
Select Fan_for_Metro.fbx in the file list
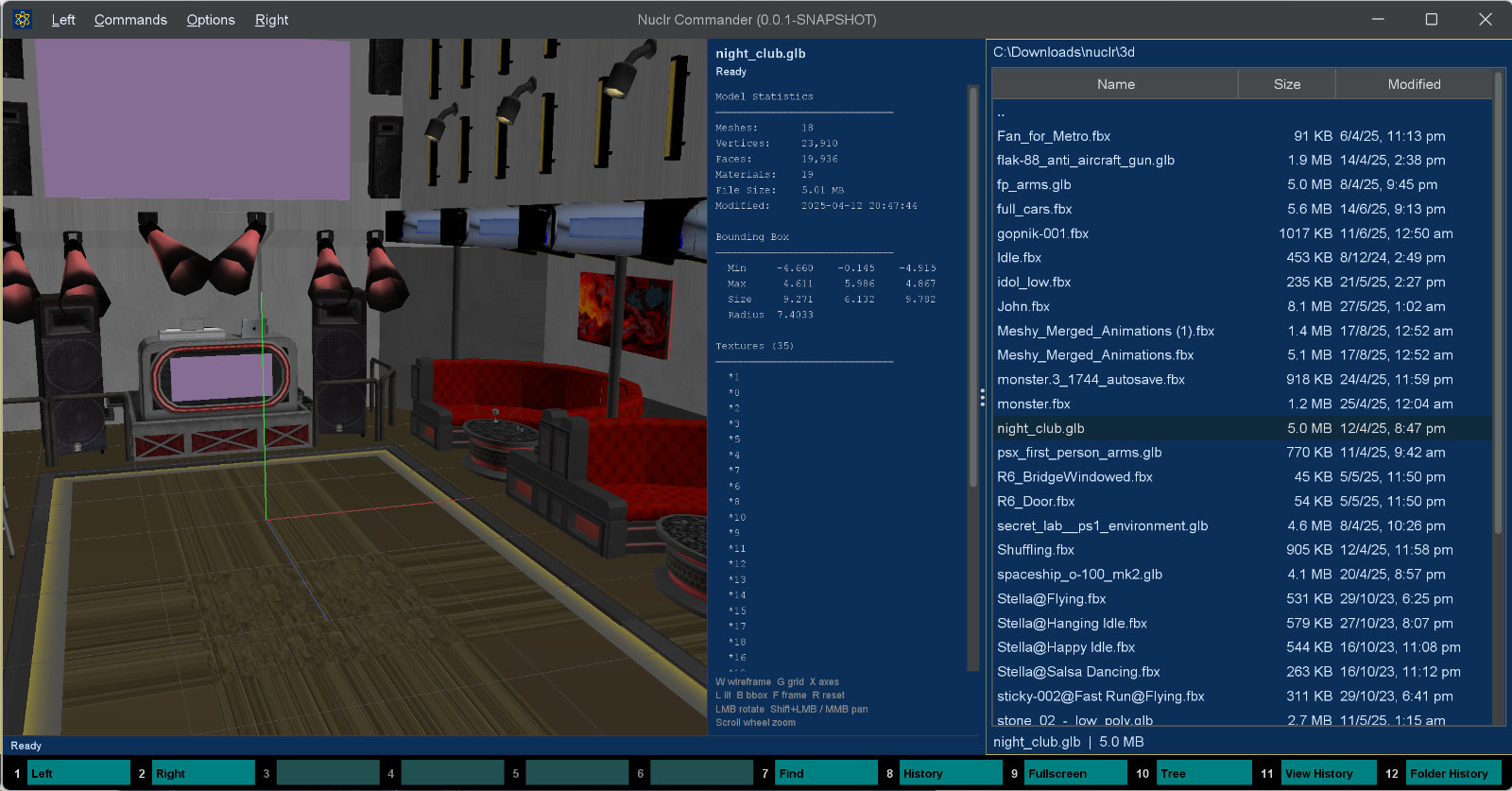(x=1243, y=136)
